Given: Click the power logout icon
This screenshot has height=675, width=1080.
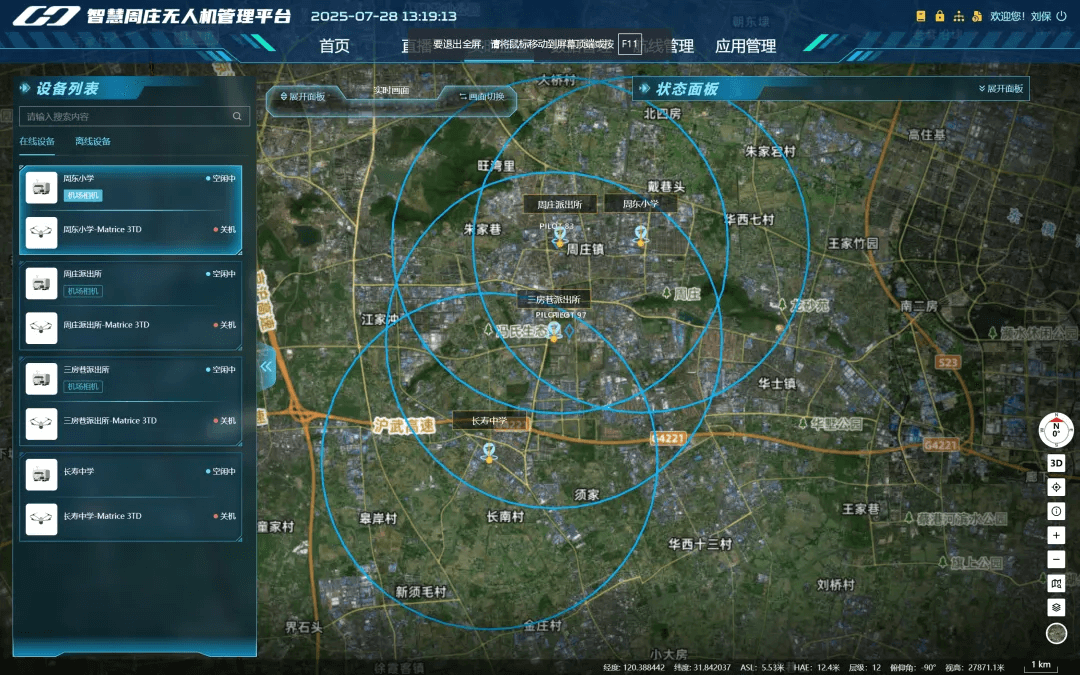Looking at the screenshot, I should 1061,16.
